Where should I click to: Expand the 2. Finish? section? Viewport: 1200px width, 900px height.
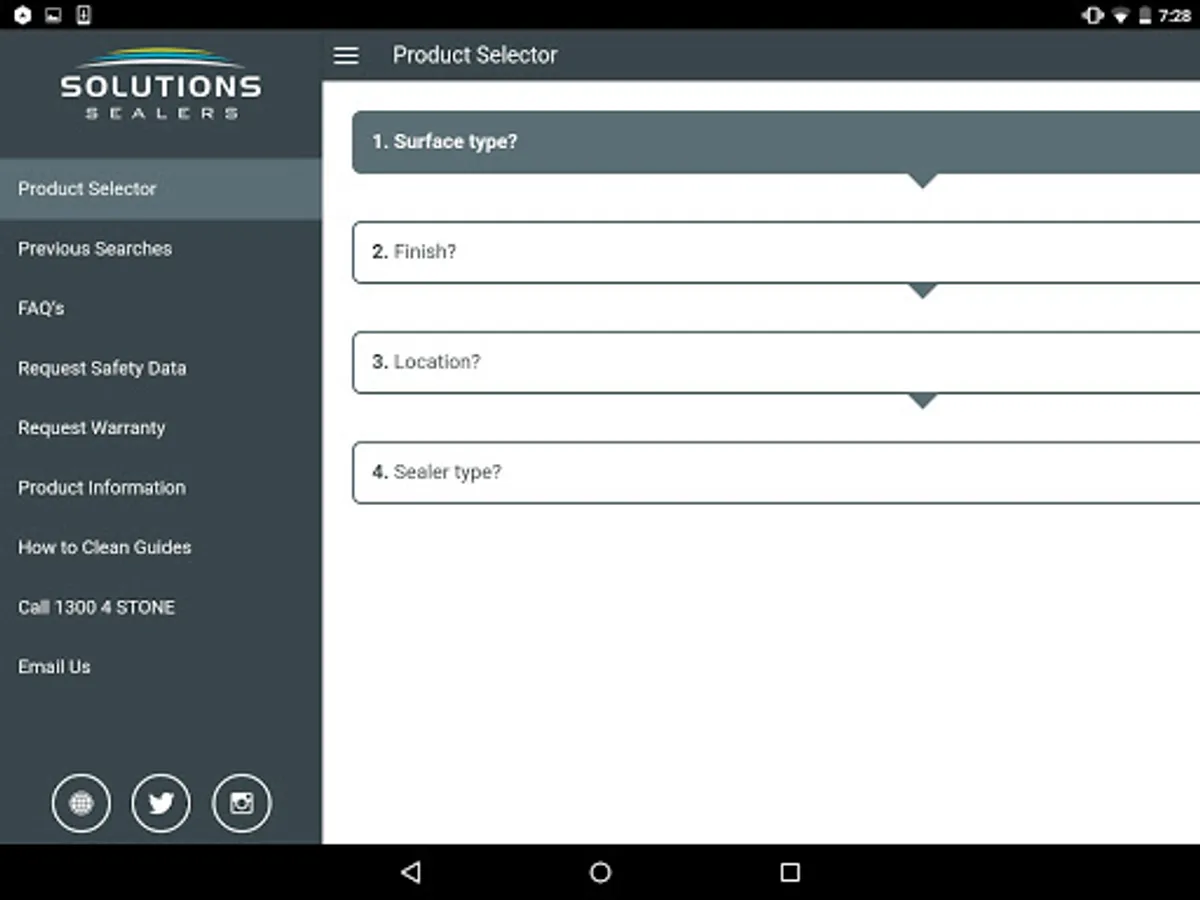click(x=776, y=252)
